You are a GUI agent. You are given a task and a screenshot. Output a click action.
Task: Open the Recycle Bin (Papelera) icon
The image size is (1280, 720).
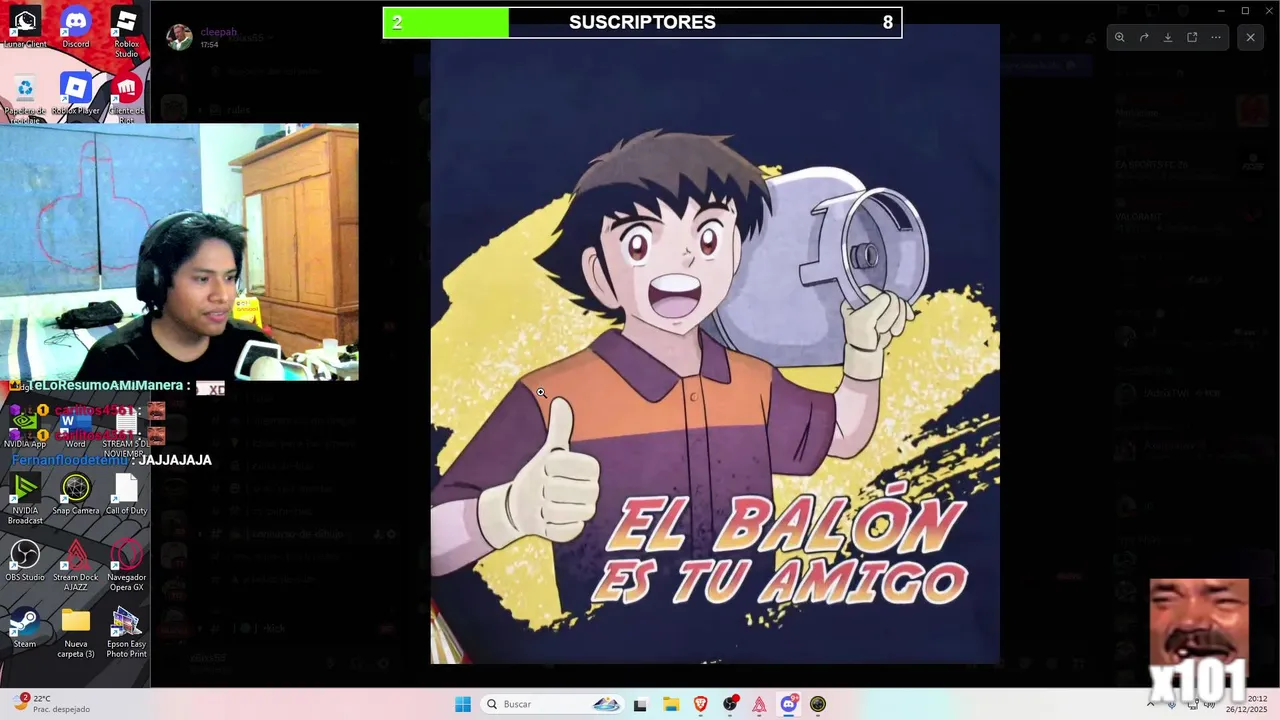(x=25, y=97)
